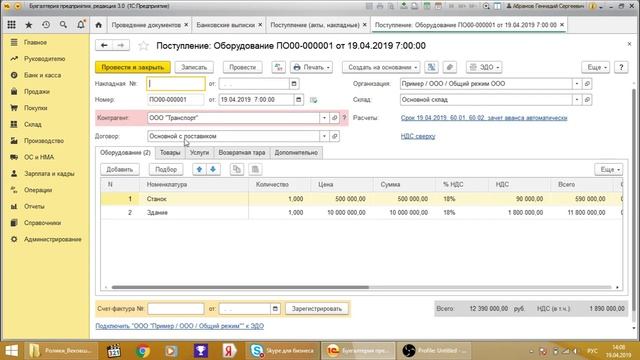This screenshot has height=360, width=640.
Task: Open Зарплата и кадры section
Action: click(x=49, y=173)
